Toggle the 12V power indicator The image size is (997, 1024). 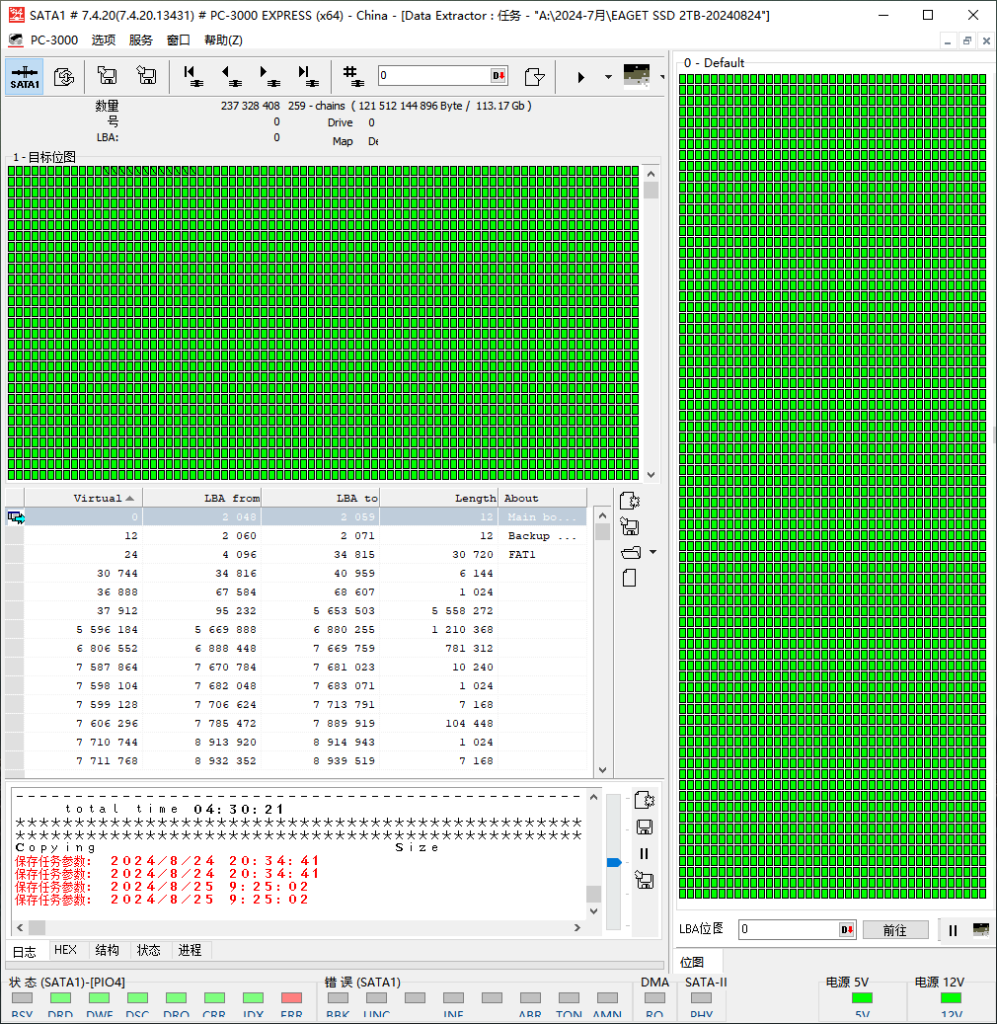951,998
